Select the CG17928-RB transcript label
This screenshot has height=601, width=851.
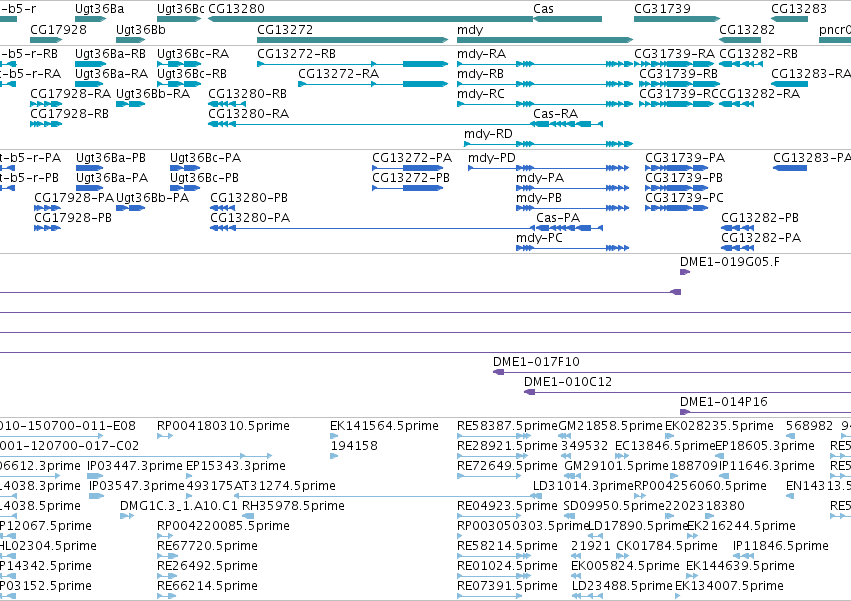pos(69,113)
